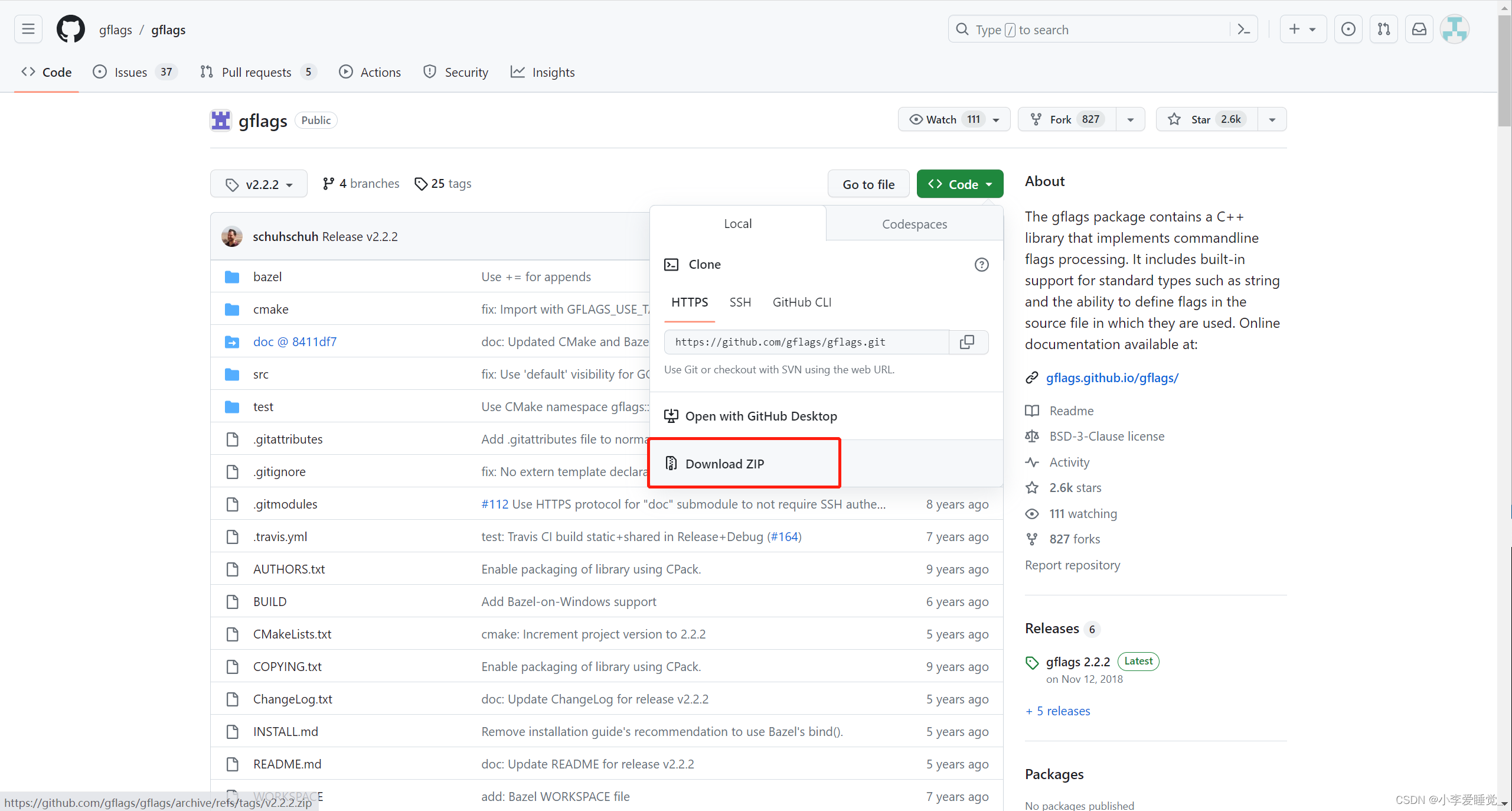Open the issues icon in header
Image resolution: width=1512 pixels, height=811 pixels.
click(1348, 30)
